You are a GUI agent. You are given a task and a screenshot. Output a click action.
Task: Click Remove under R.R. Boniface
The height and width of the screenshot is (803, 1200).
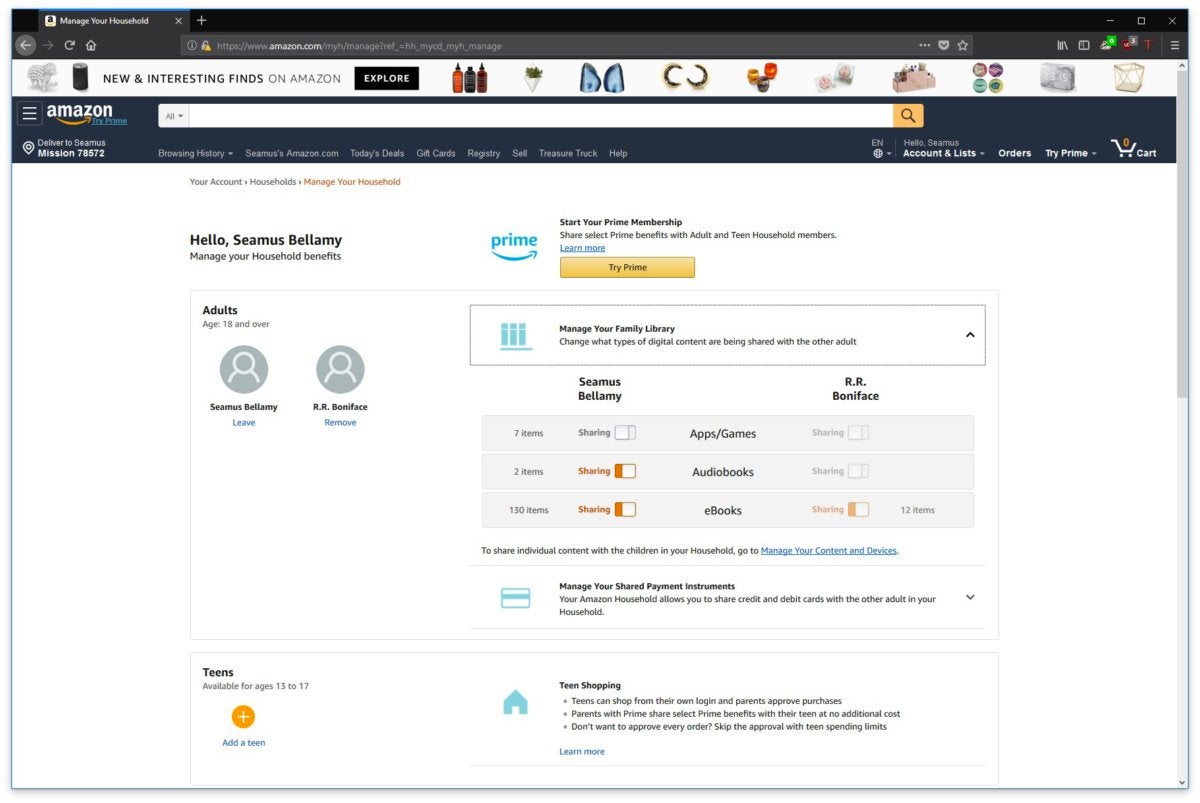[x=340, y=422]
